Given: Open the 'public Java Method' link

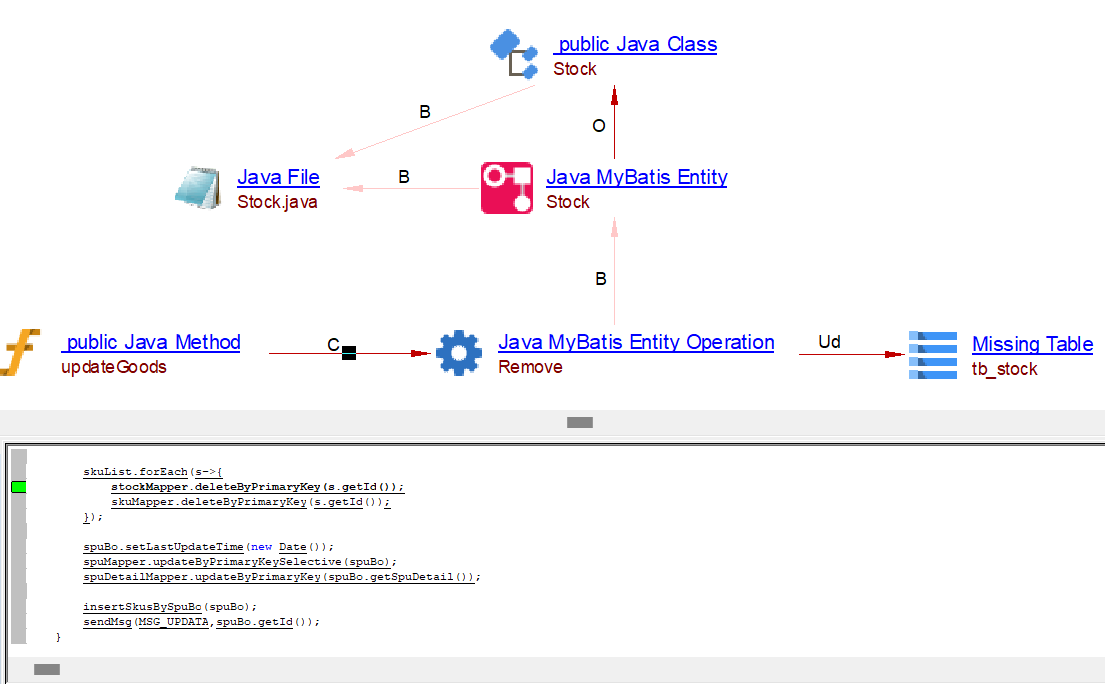Looking at the screenshot, I should pos(151,342).
